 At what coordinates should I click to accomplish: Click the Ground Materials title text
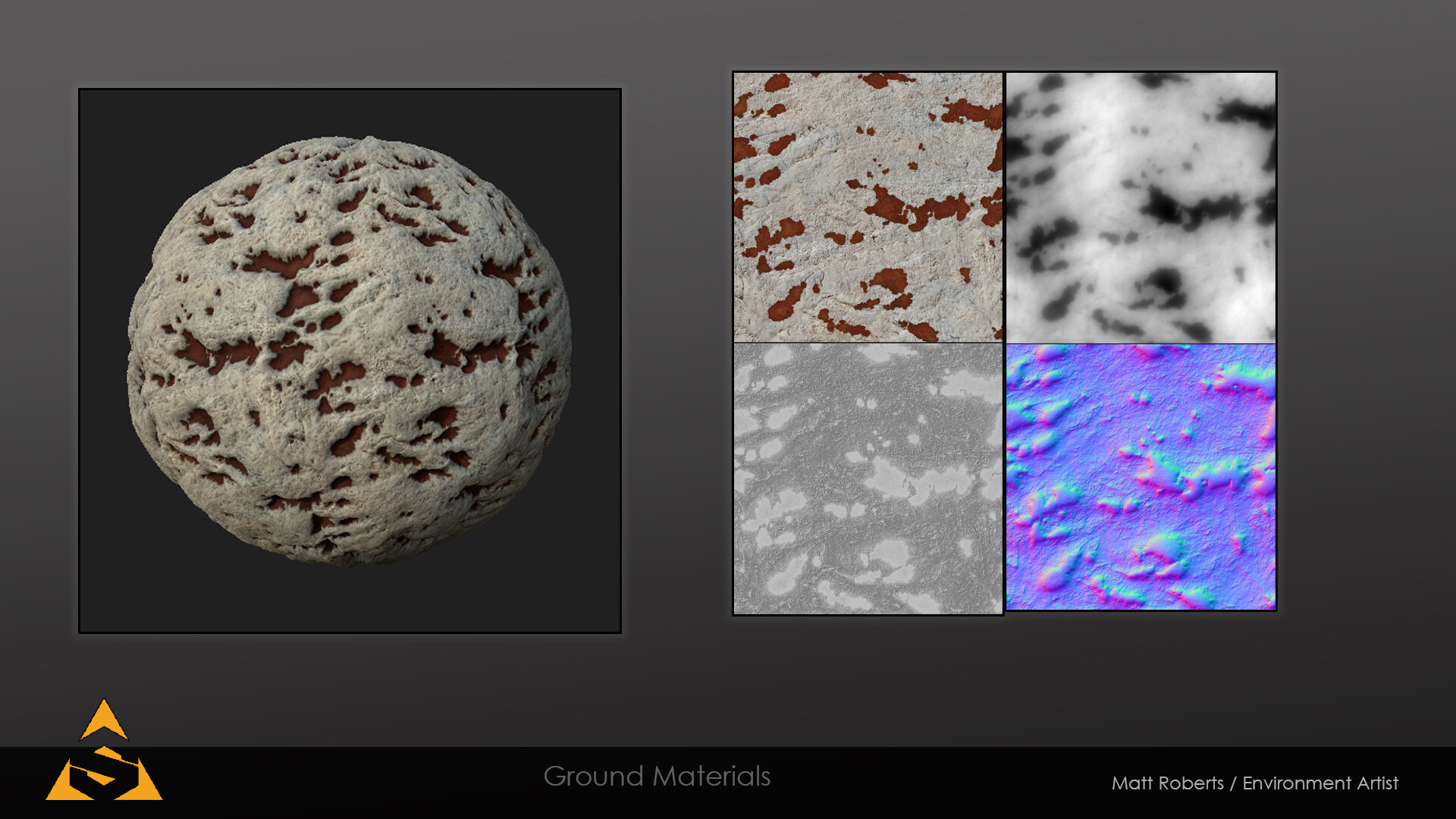coord(657,777)
